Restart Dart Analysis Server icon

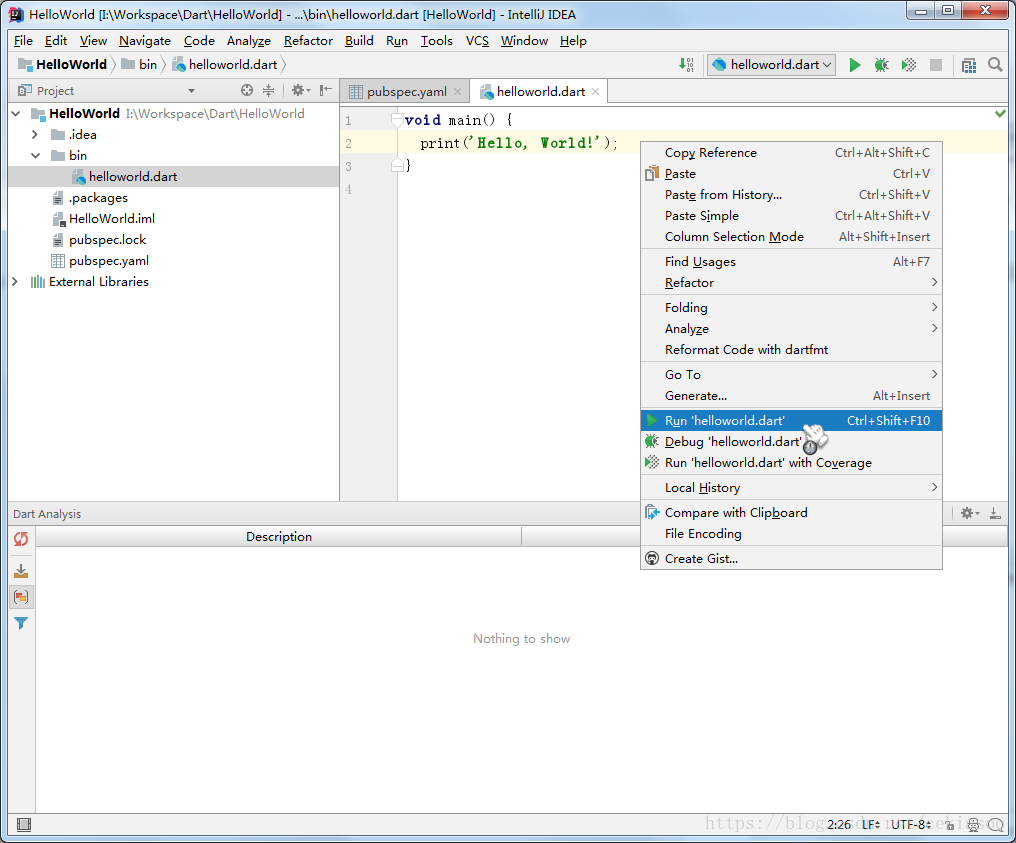click(21, 539)
